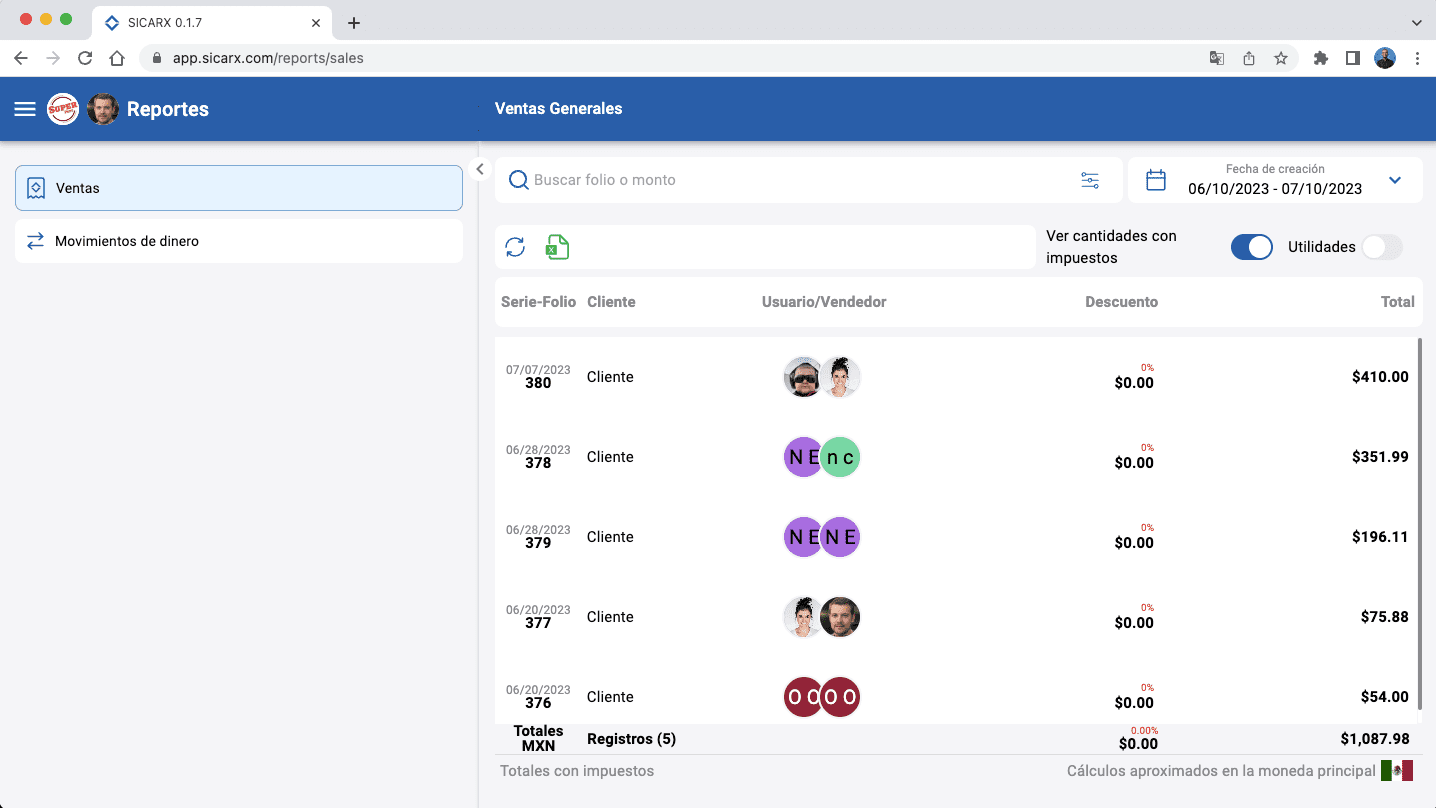The height and width of the screenshot is (808, 1436).
Task: Click the Super store logo
Action: (x=63, y=109)
